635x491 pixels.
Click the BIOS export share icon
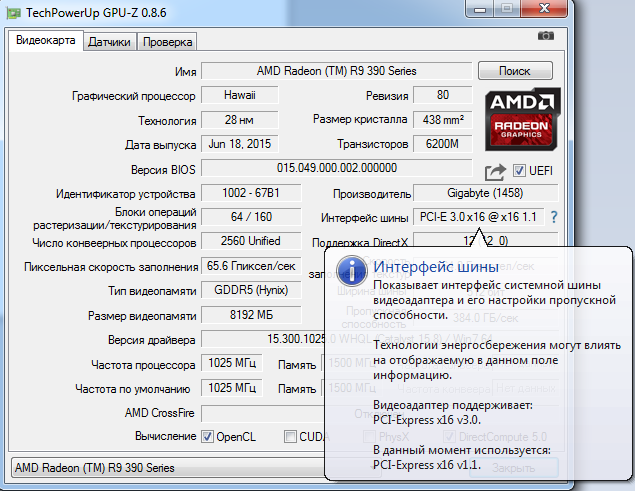tap(495, 172)
